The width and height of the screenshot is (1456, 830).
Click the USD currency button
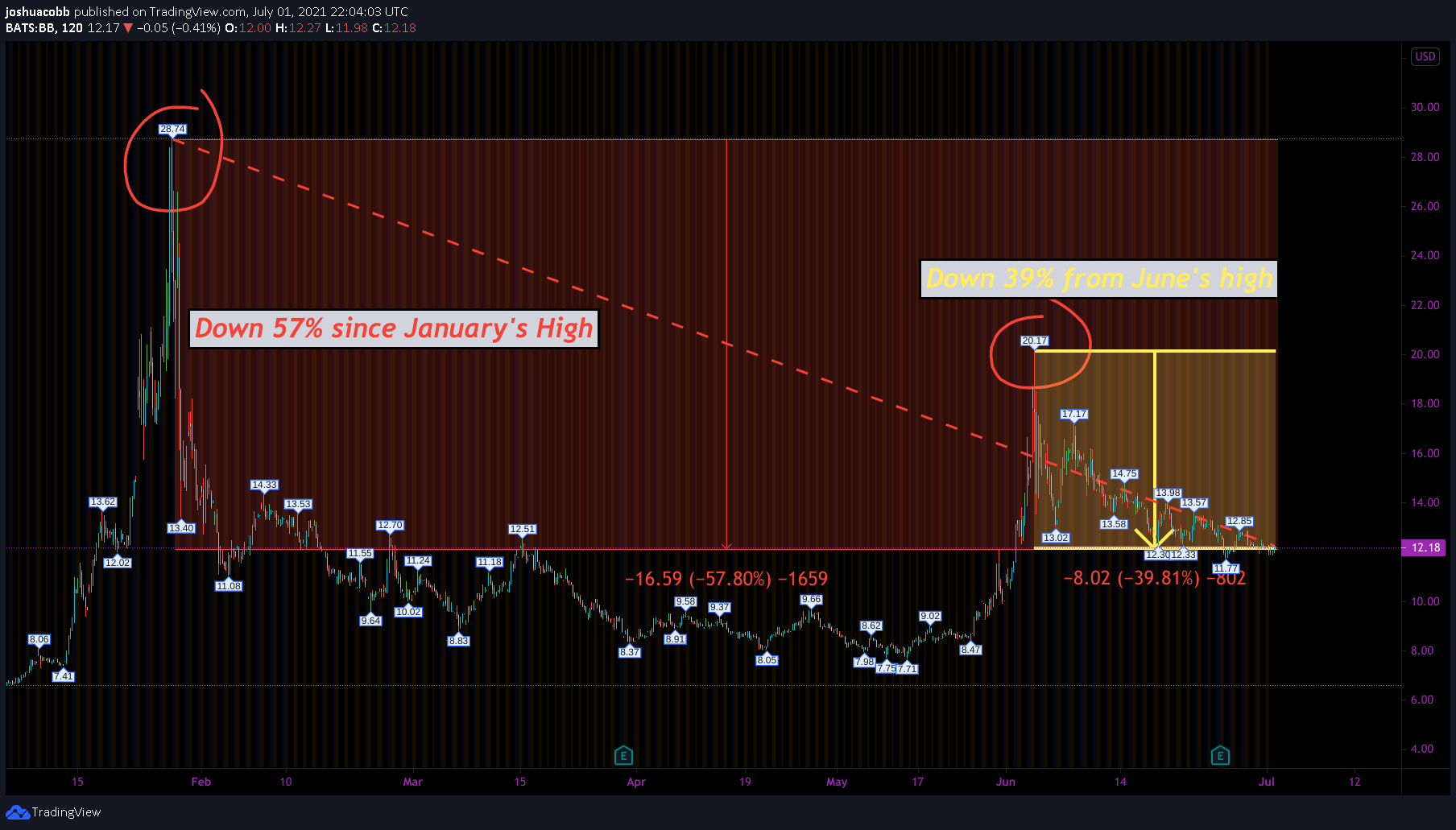click(1425, 56)
